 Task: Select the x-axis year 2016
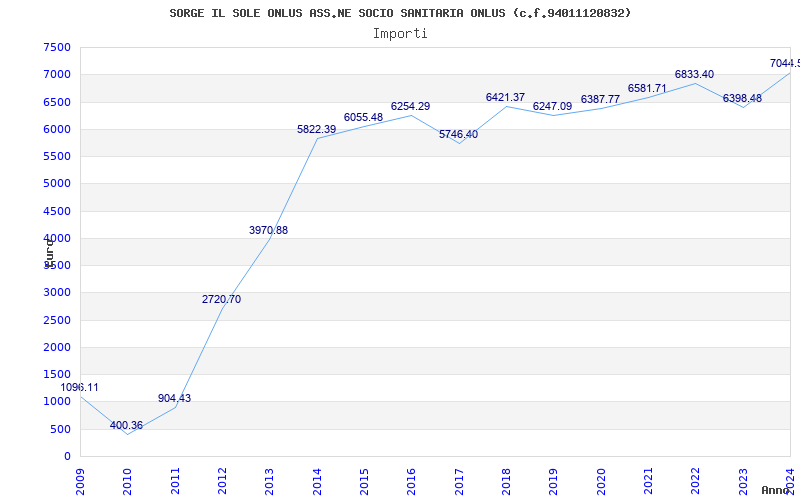(411, 481)
